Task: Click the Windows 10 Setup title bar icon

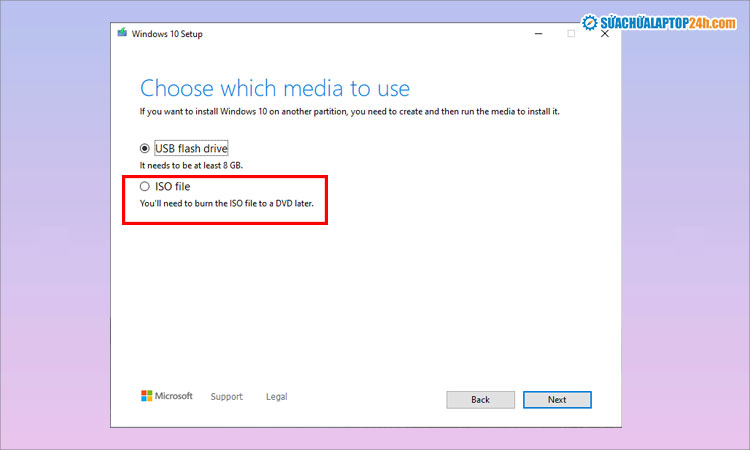Action: 122,32
